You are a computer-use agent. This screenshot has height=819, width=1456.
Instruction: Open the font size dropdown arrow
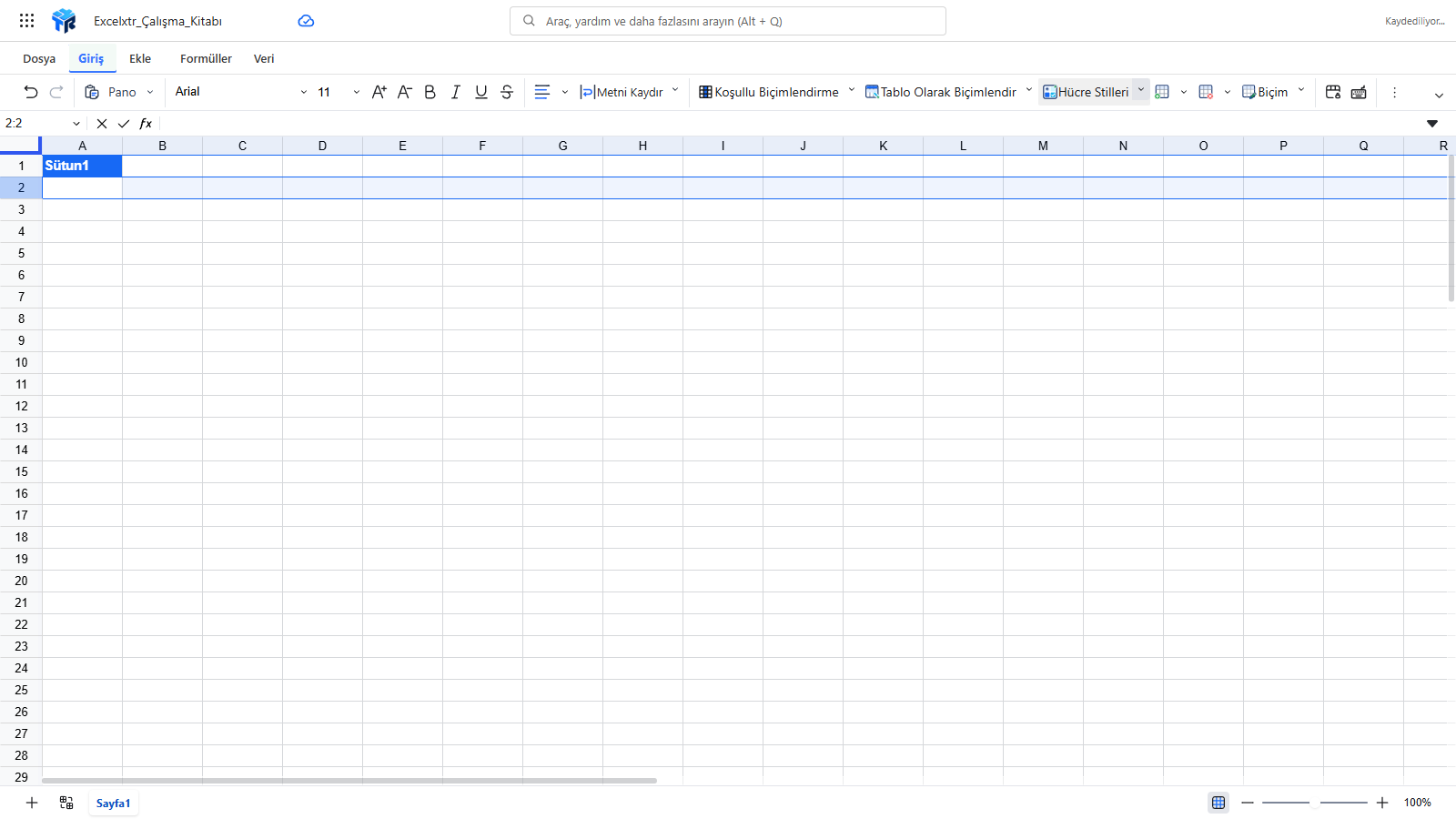point(356,92)
